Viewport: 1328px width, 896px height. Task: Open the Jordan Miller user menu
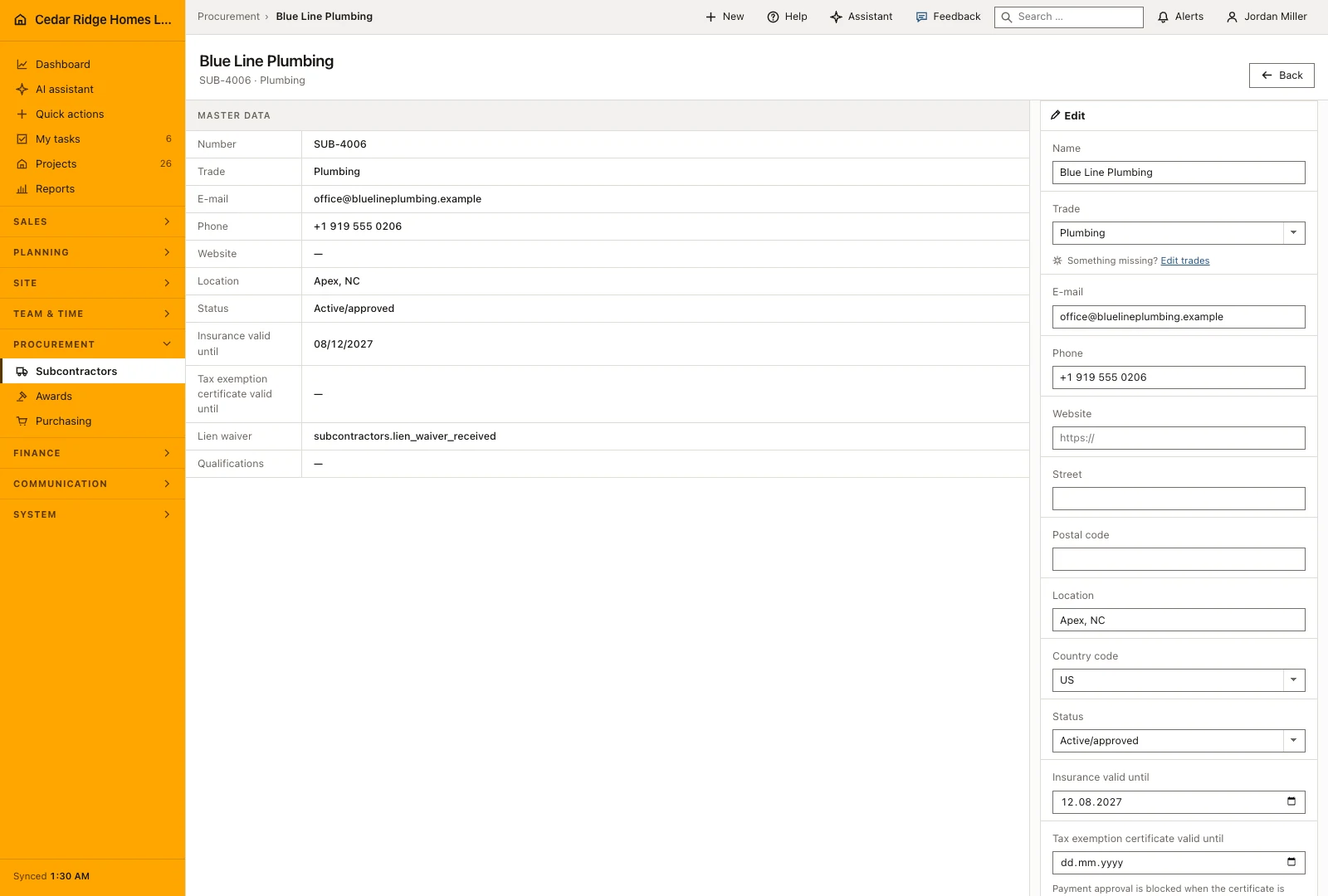point(1267,17)
